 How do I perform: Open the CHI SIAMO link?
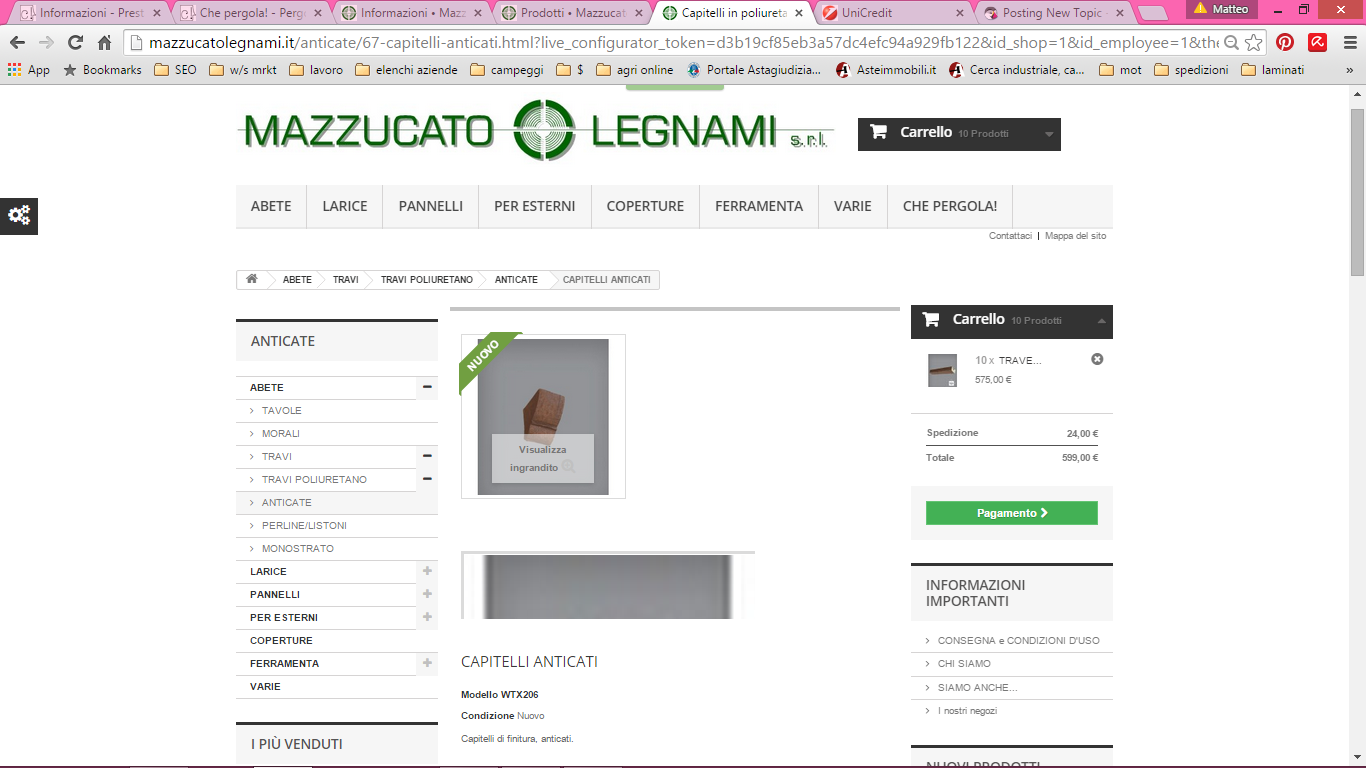pyautogui.click(x=964, y=664)
